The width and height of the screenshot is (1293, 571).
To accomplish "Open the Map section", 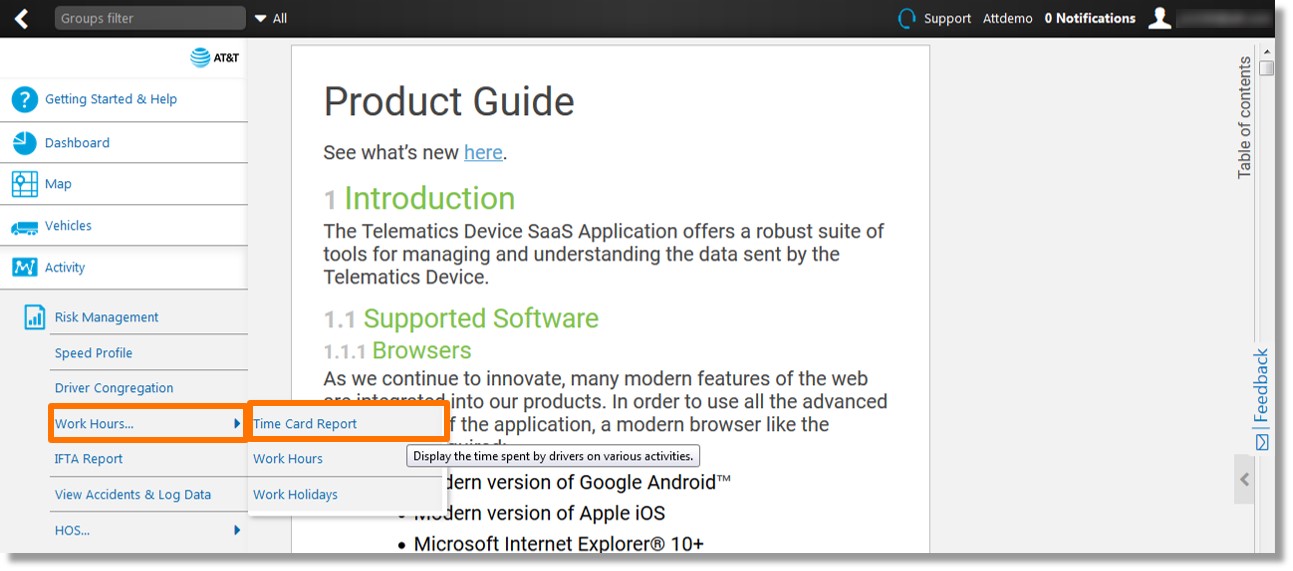I will (58, 184).
